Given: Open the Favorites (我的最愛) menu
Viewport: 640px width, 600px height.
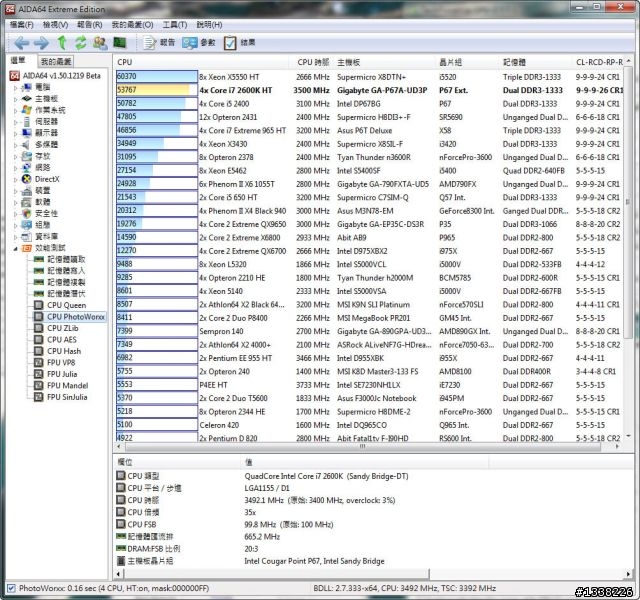Looking at the screenshot, I should pos(133,25).
